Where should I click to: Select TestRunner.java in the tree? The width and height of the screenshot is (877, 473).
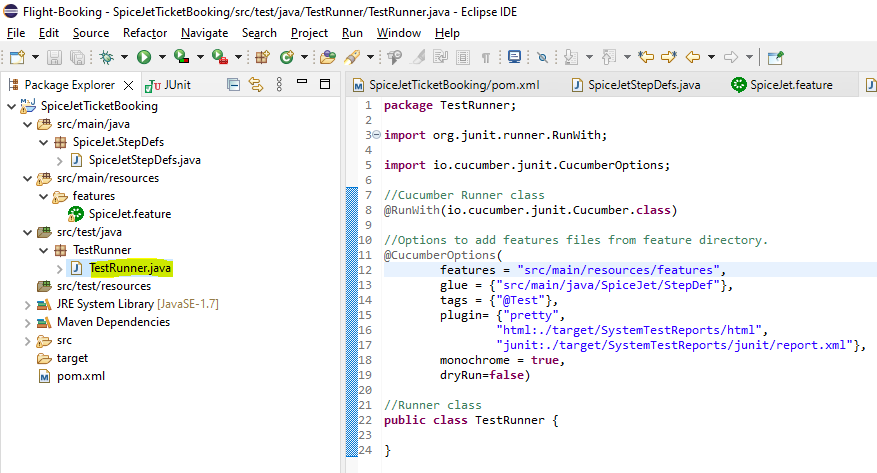click(130, 268)
